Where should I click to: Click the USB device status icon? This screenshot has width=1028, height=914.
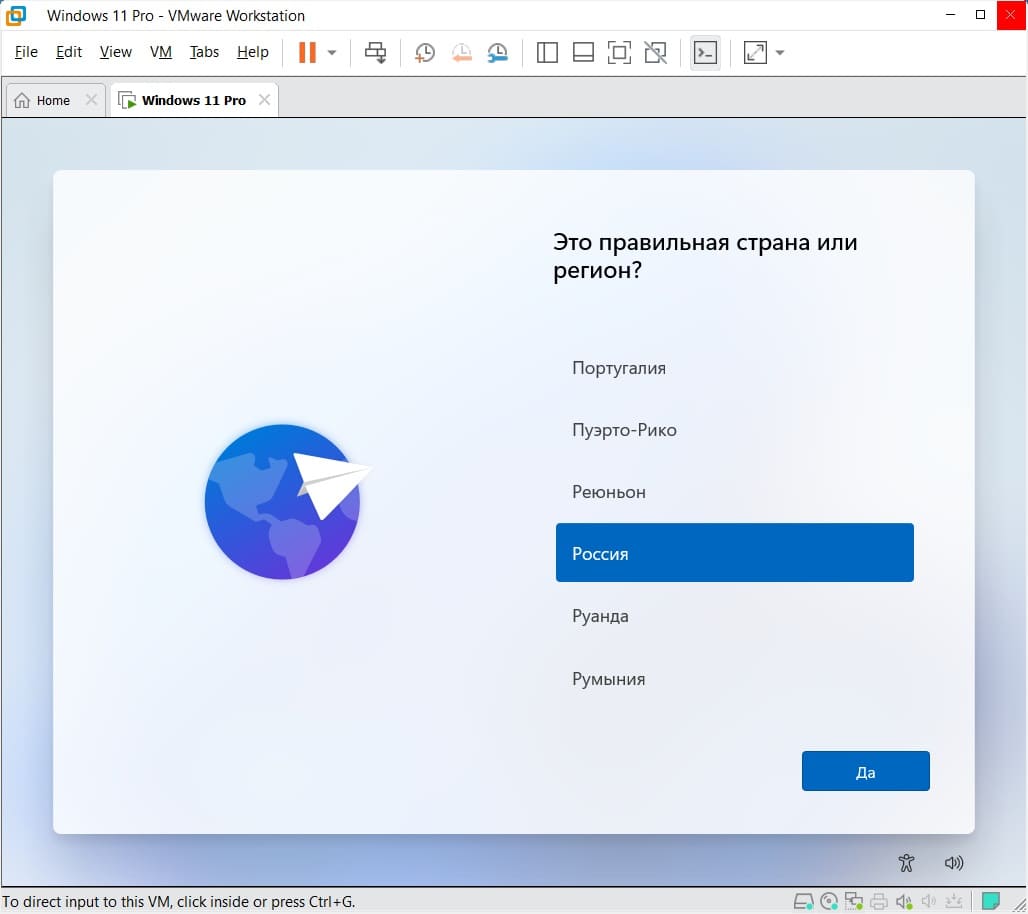(x=954, y=902)
